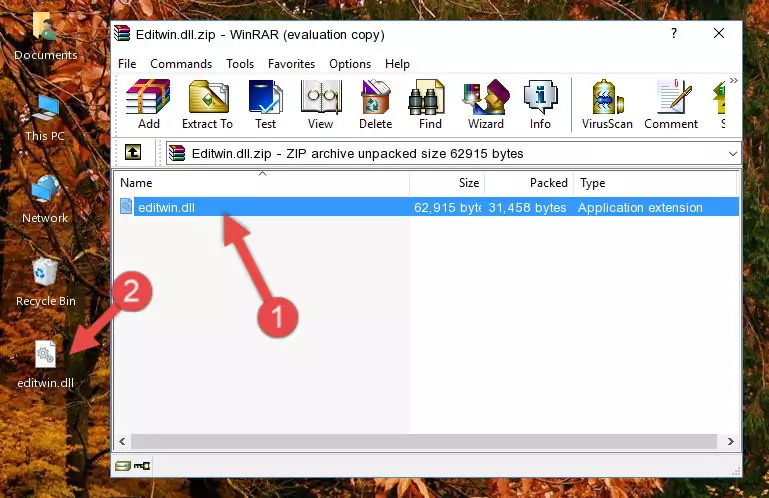Open the Commands menu

coord(181,64)
